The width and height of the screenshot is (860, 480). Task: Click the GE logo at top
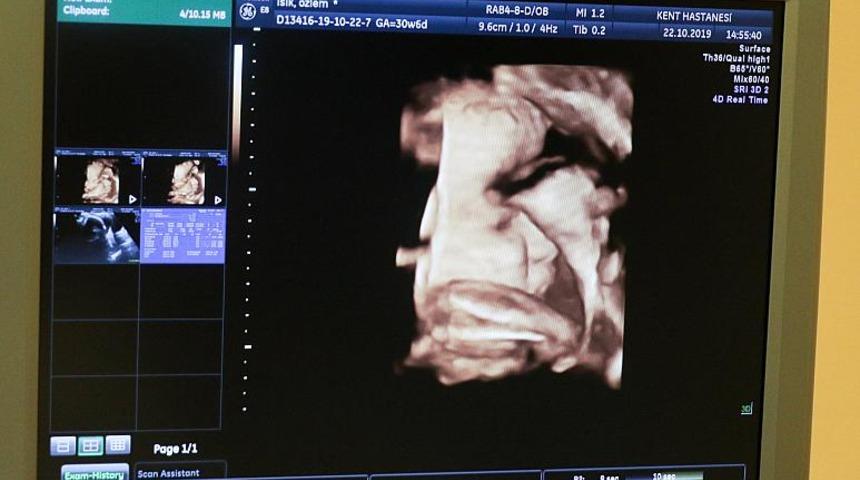pyautogui.click(x=248, y=11)
